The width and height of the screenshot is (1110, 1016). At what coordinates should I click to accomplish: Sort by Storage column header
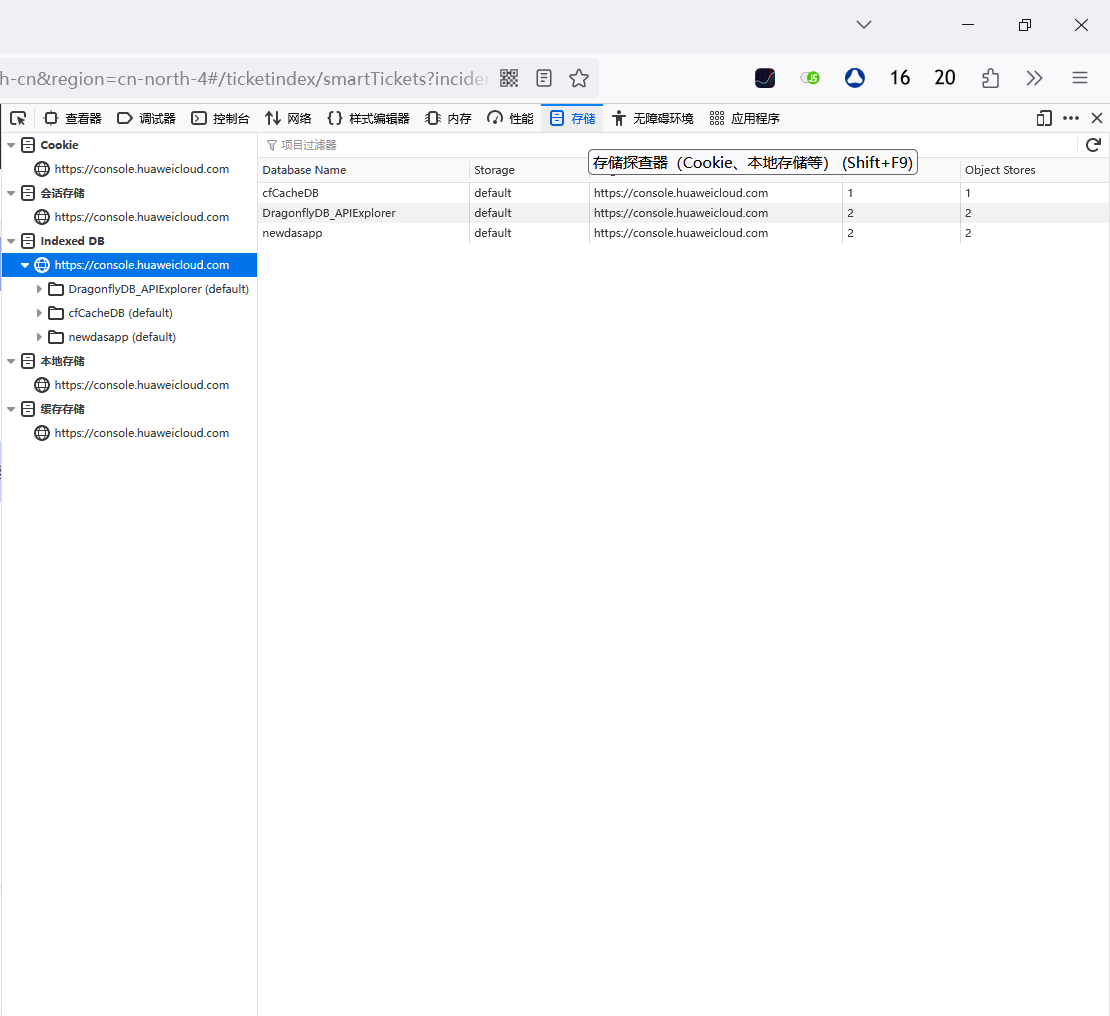coord(529,170)
